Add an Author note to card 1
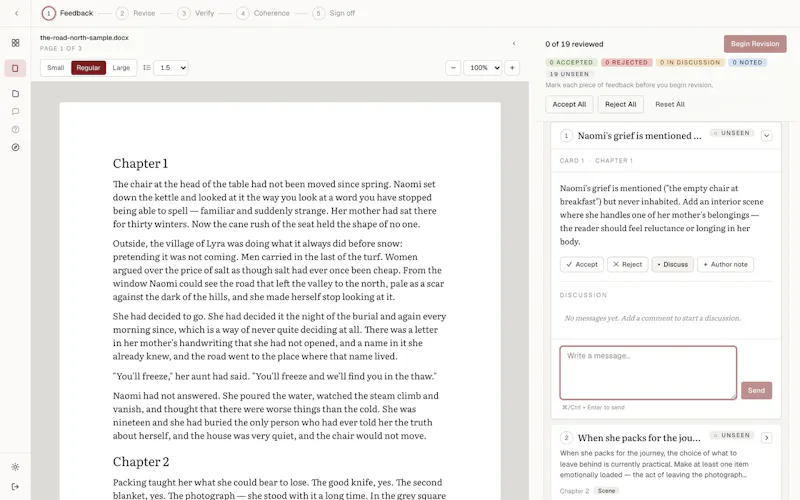 tap(725, 264)
